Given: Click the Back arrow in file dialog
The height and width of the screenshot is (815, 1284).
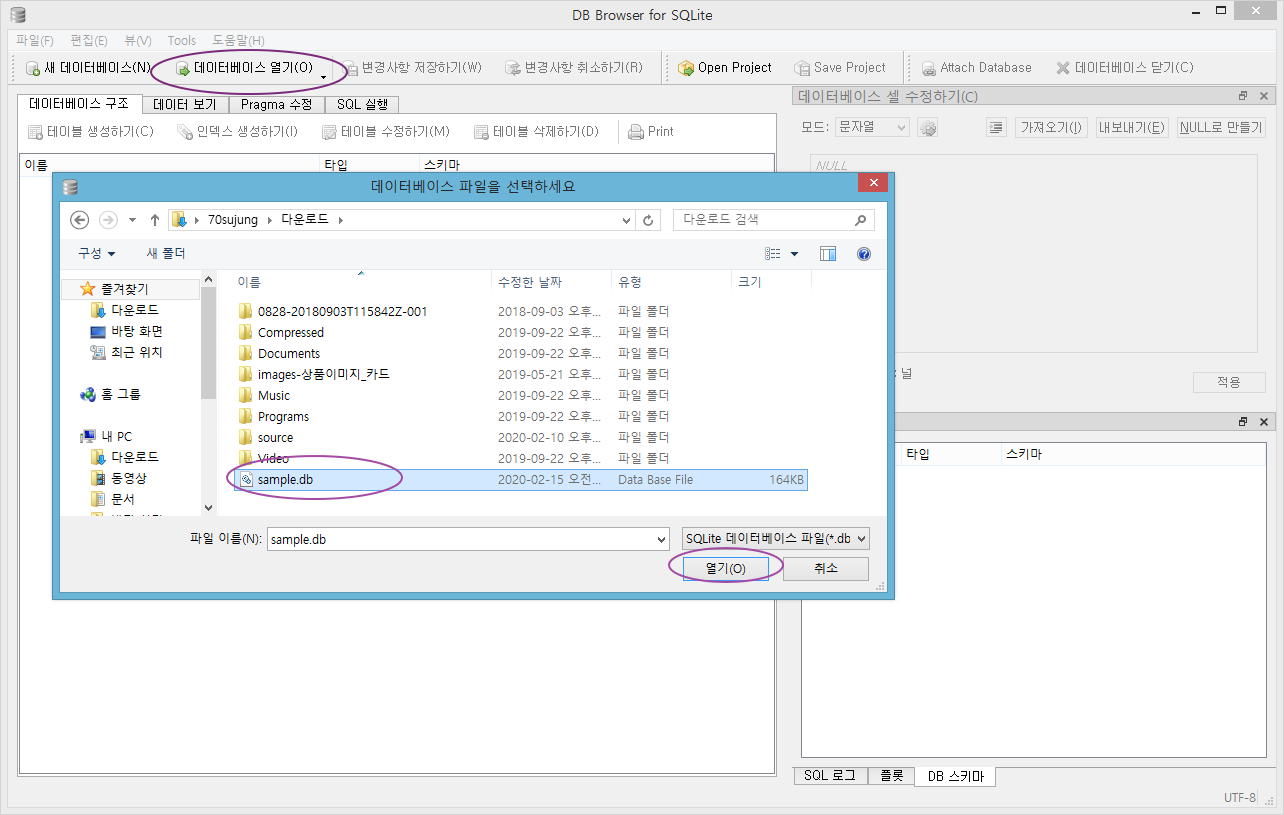Looking at the screenshot, I should [81, 220].
